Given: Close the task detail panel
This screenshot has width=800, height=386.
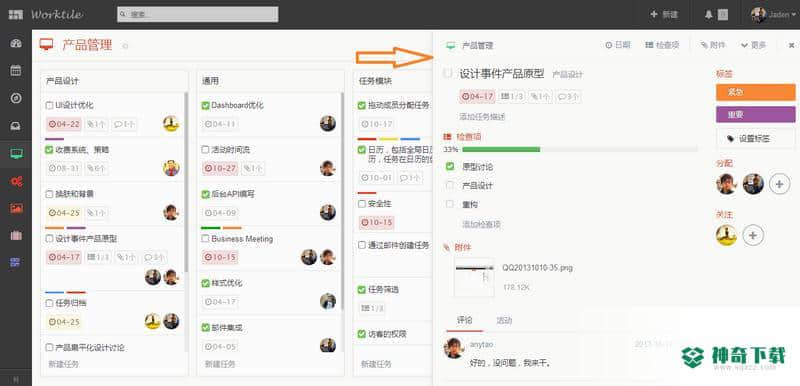Looking at the screenshot, I should 791,45.
